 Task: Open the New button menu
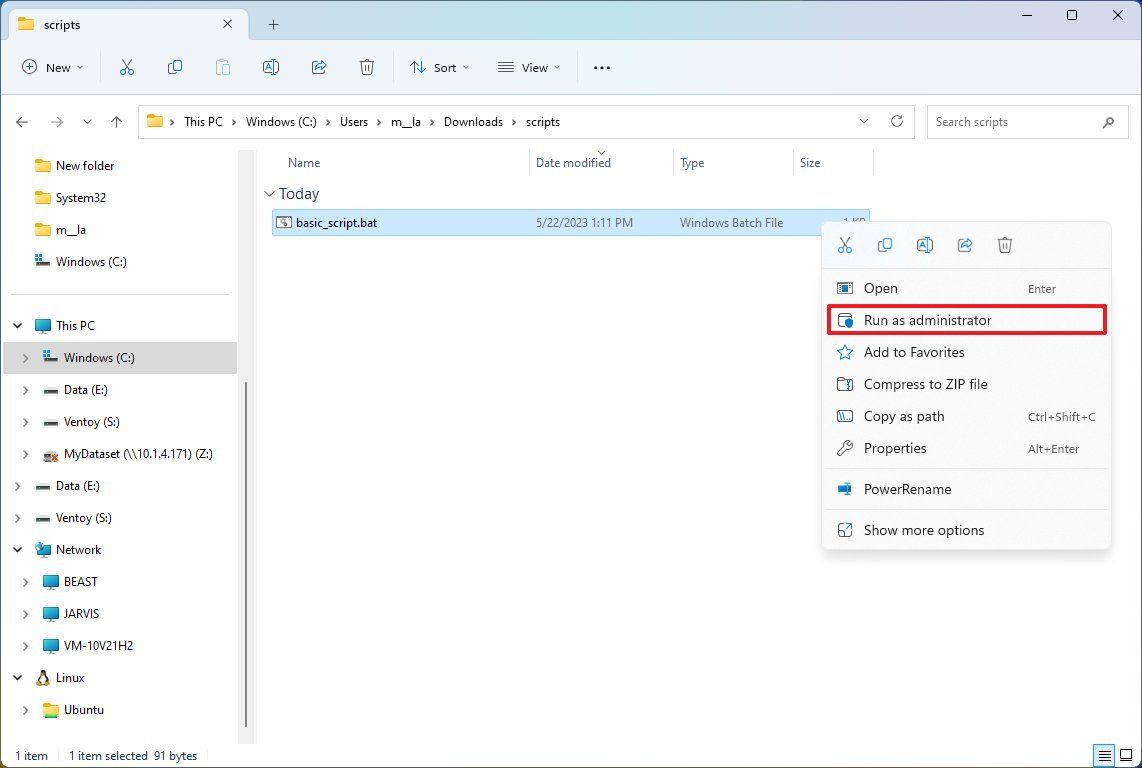[x=52, y=67]
